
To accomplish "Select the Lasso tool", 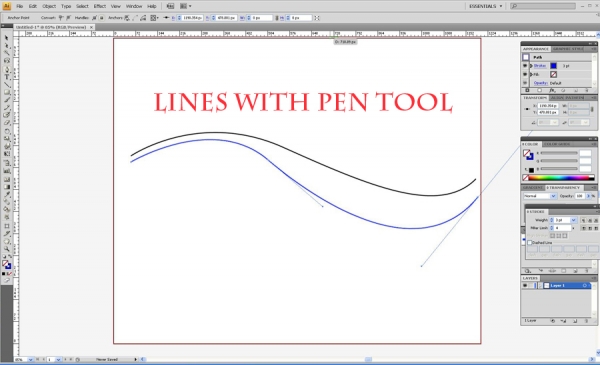I will (7, 61).
